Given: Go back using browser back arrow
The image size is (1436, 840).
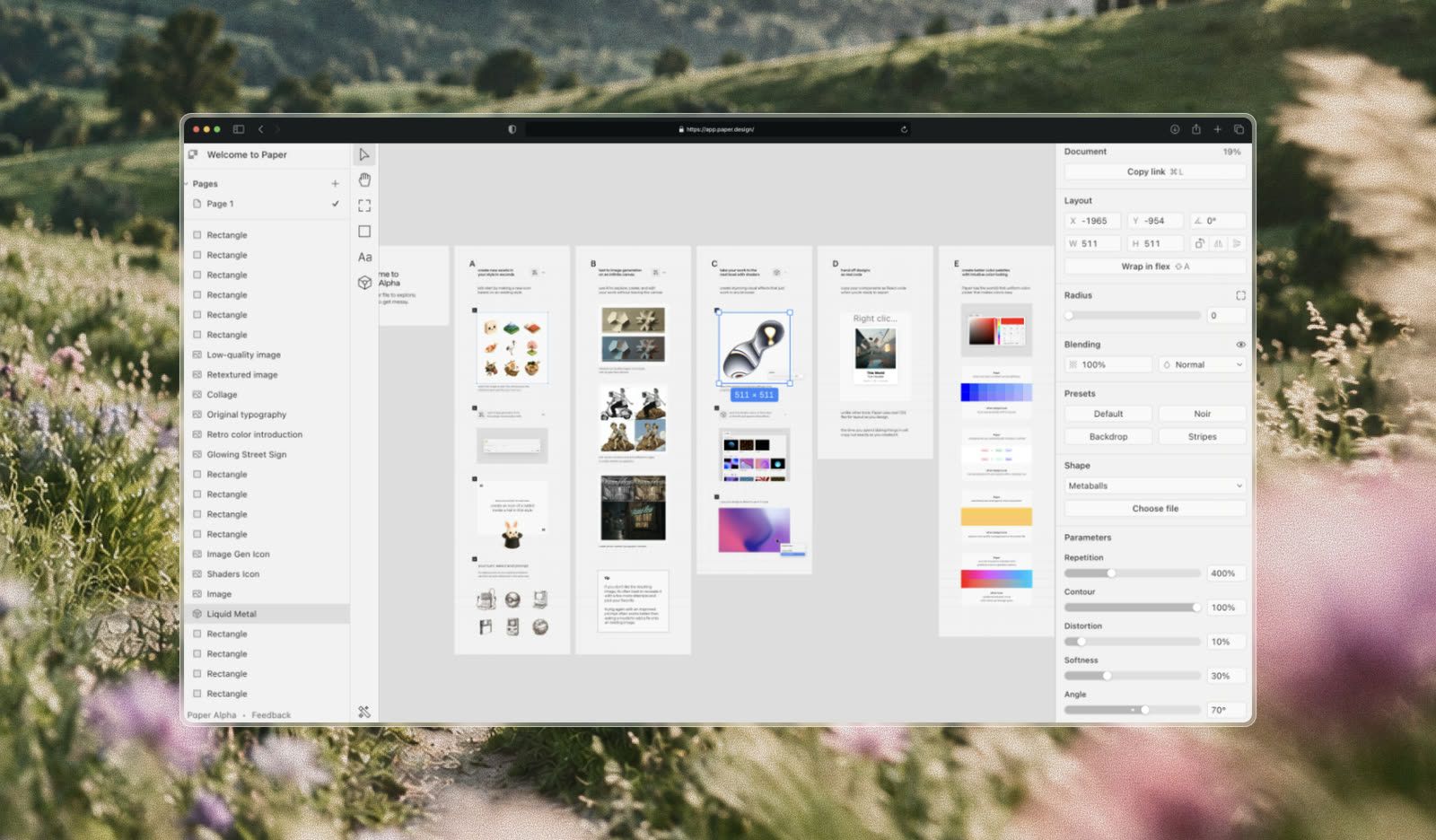Looking at the screenshot, I should click(x=261, y=129).
